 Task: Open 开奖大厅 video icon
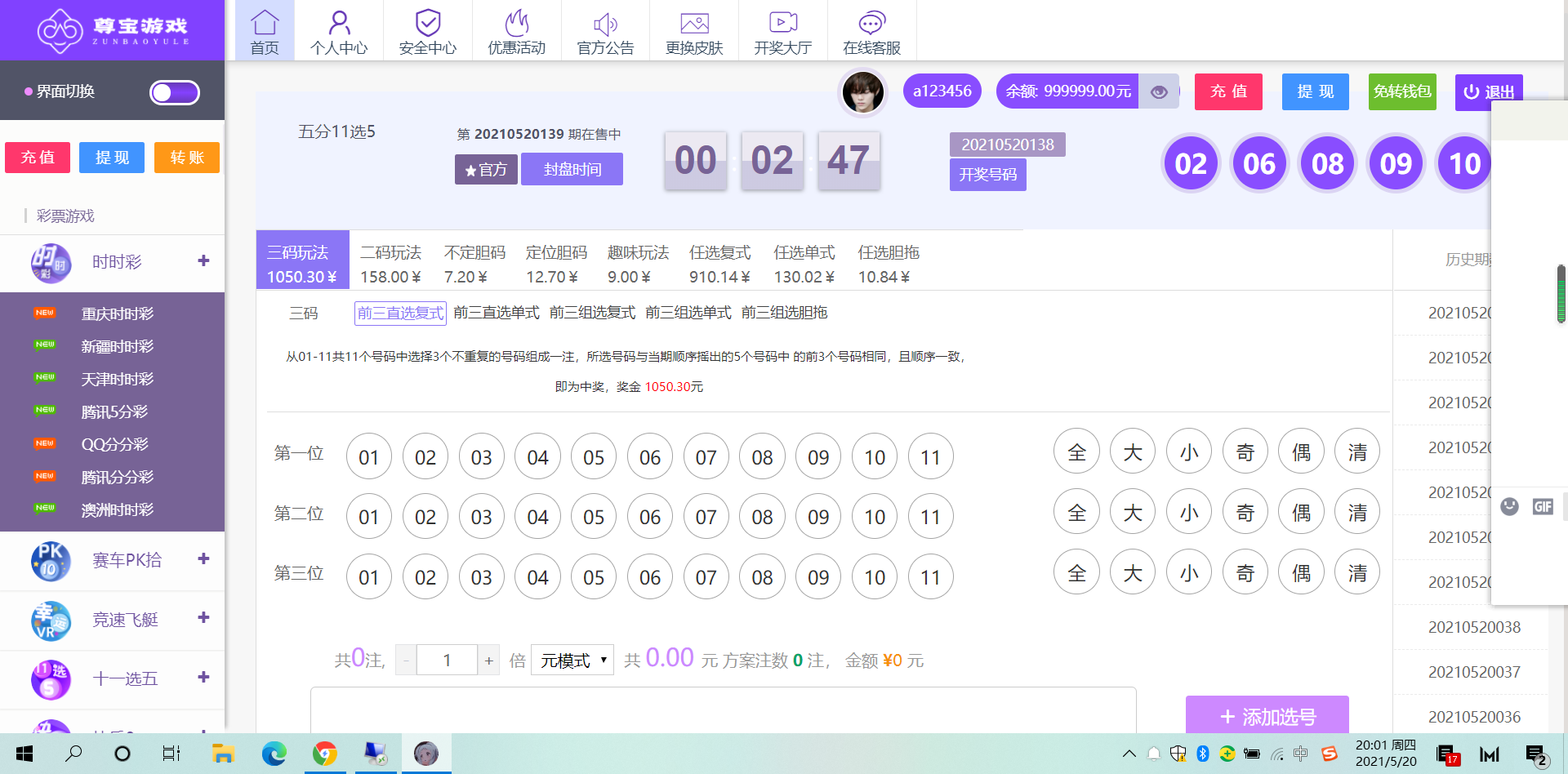pyautogui.click(x=782, y=23)
